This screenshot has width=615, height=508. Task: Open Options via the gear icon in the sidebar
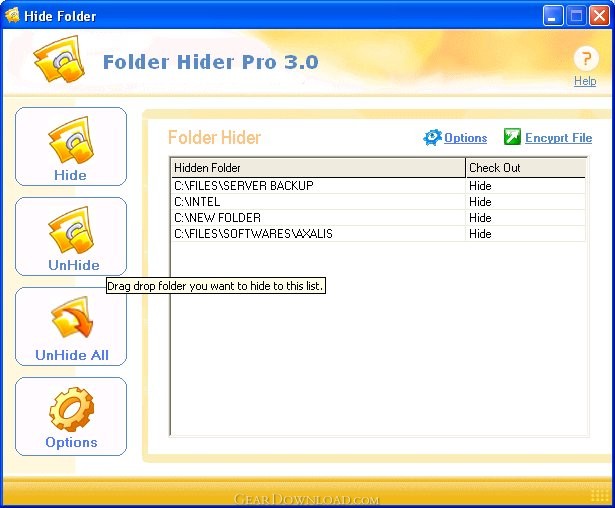(x=71, y=417)
